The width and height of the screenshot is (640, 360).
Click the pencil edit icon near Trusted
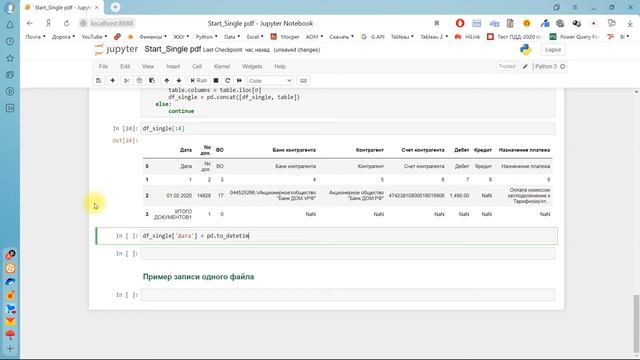525,66
